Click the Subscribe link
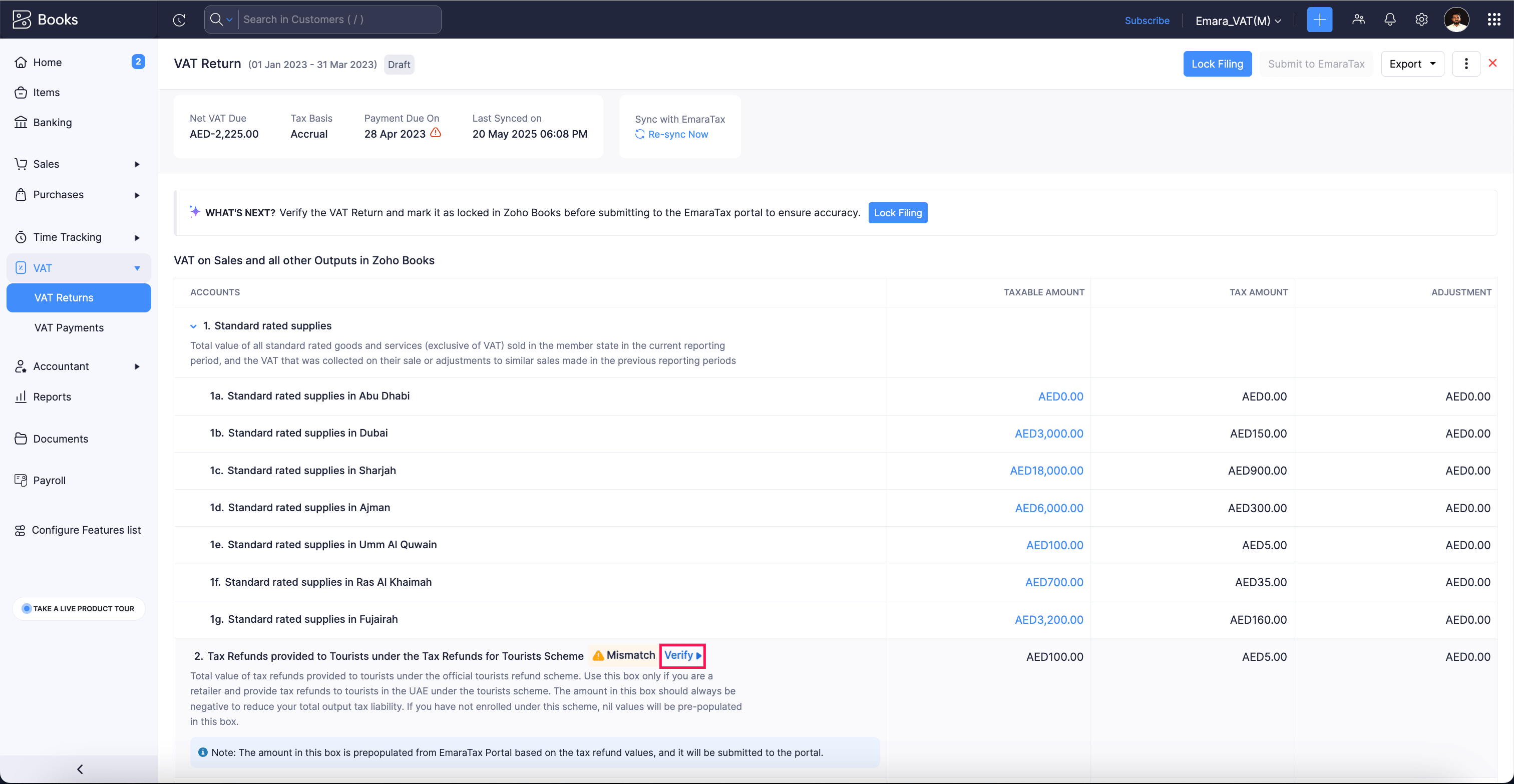The height and width of the screenshot is (784, 1514). [x=1147, y=21]
